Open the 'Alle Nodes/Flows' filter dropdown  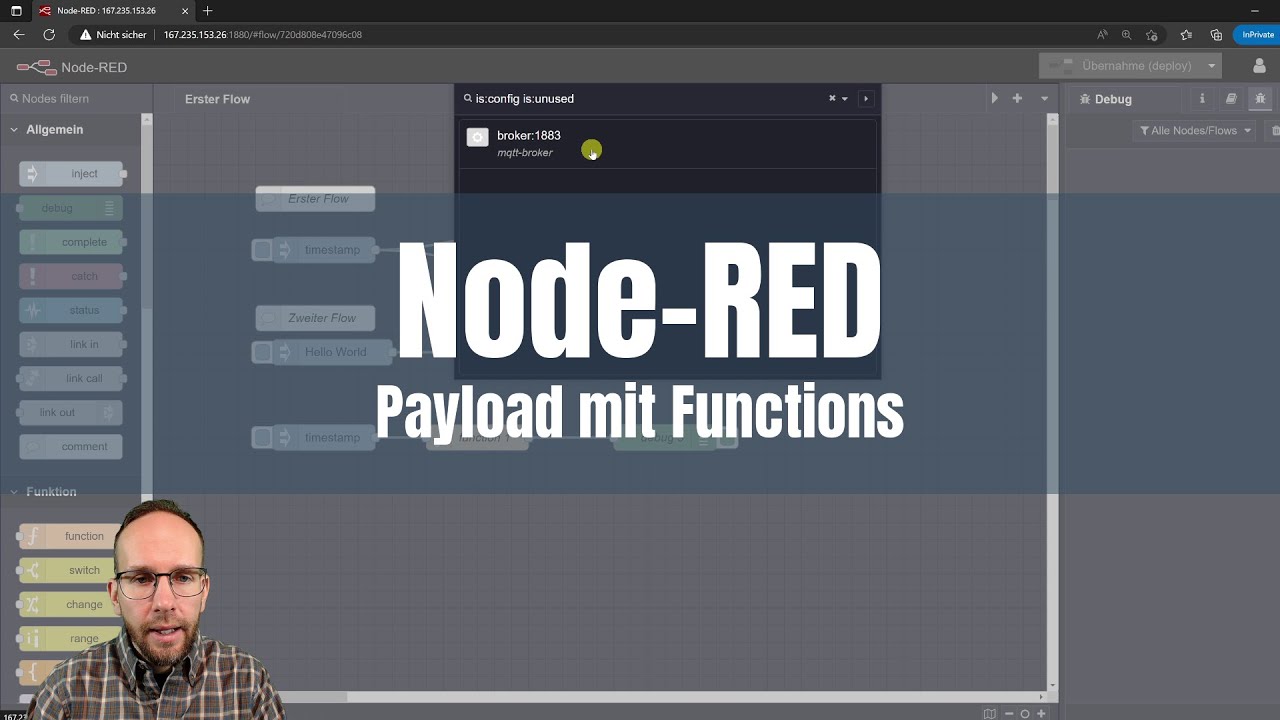pos(1195,130)
